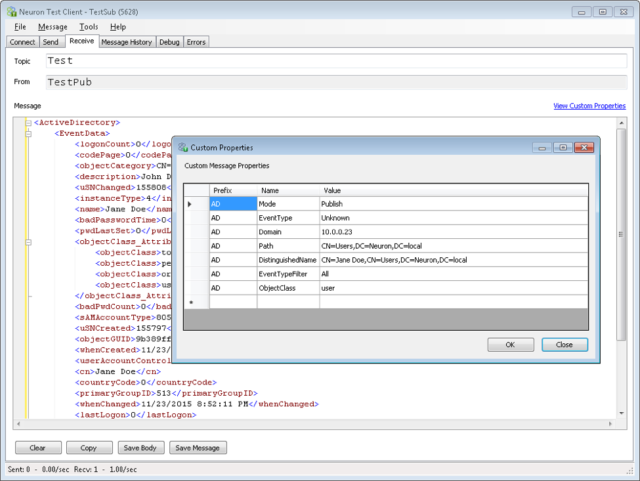Click the Custom Properties dialog title icon
This screenshot has height=481, width=640.
click(183, 147)
